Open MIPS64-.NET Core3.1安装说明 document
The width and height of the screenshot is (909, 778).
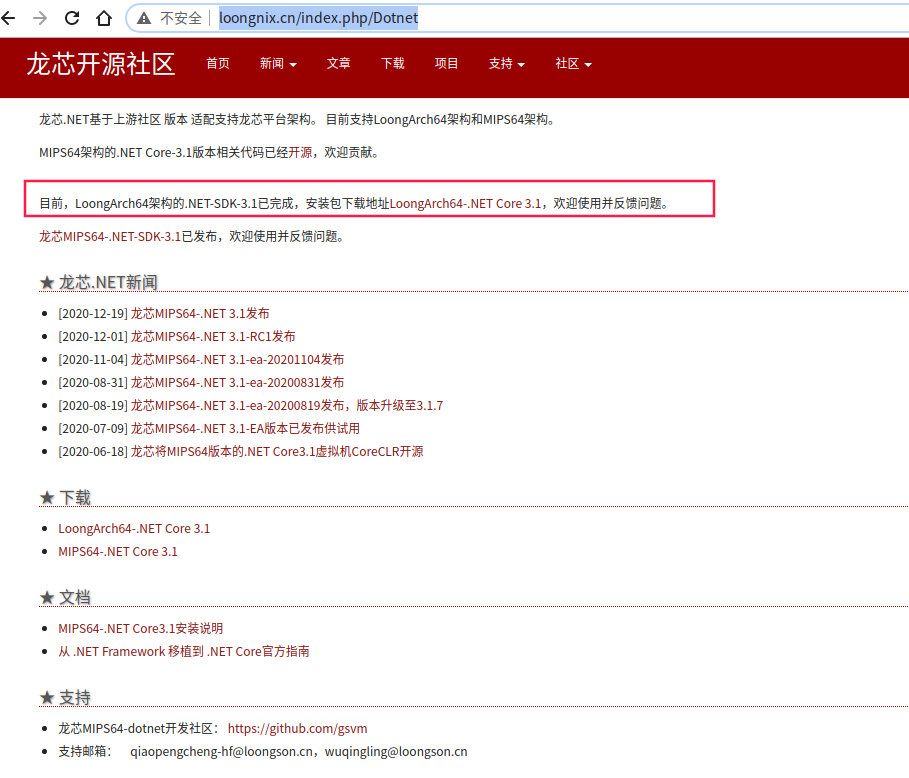click(x=140, y=628)
